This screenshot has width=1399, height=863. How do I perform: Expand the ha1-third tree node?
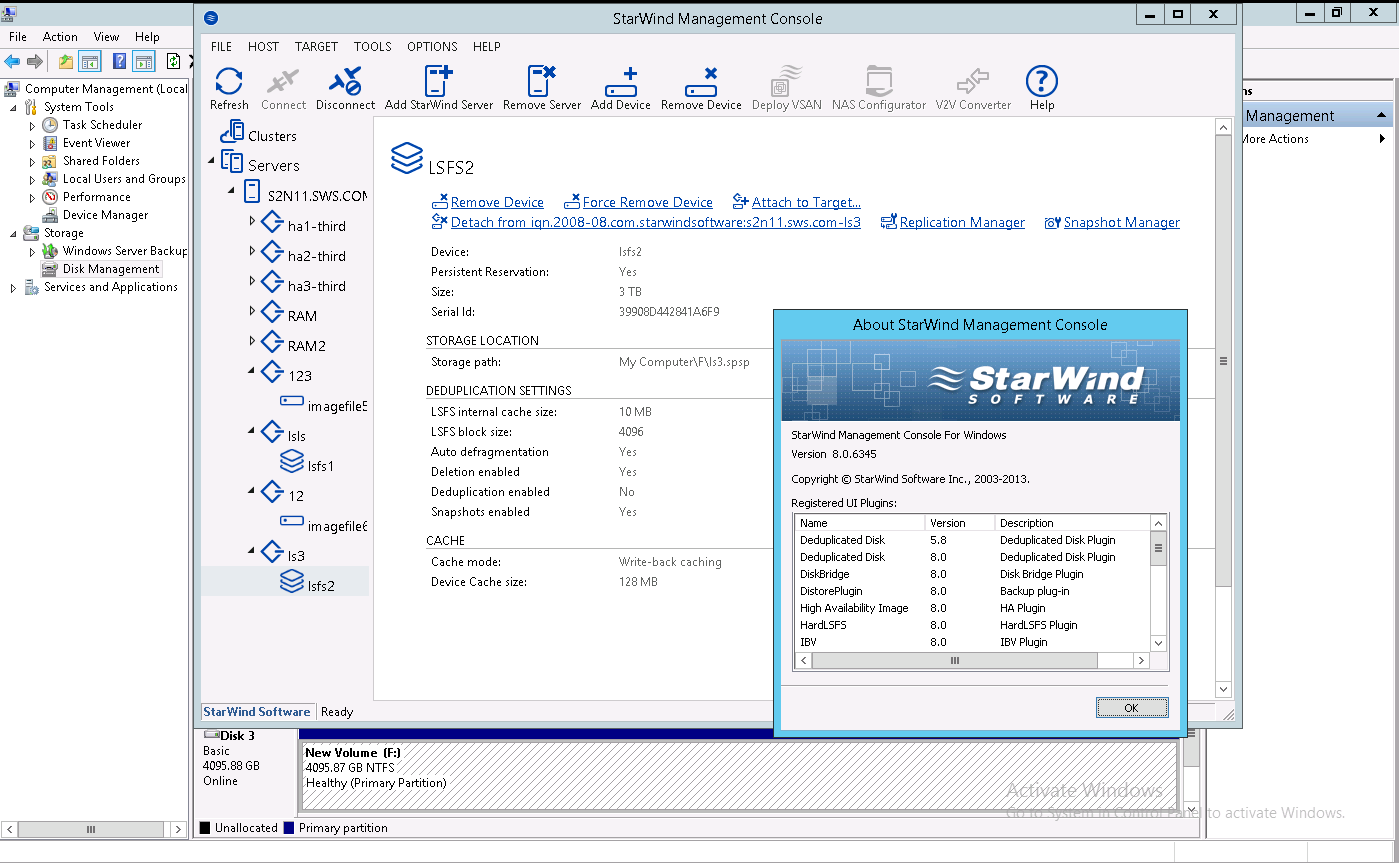[252, 222]
